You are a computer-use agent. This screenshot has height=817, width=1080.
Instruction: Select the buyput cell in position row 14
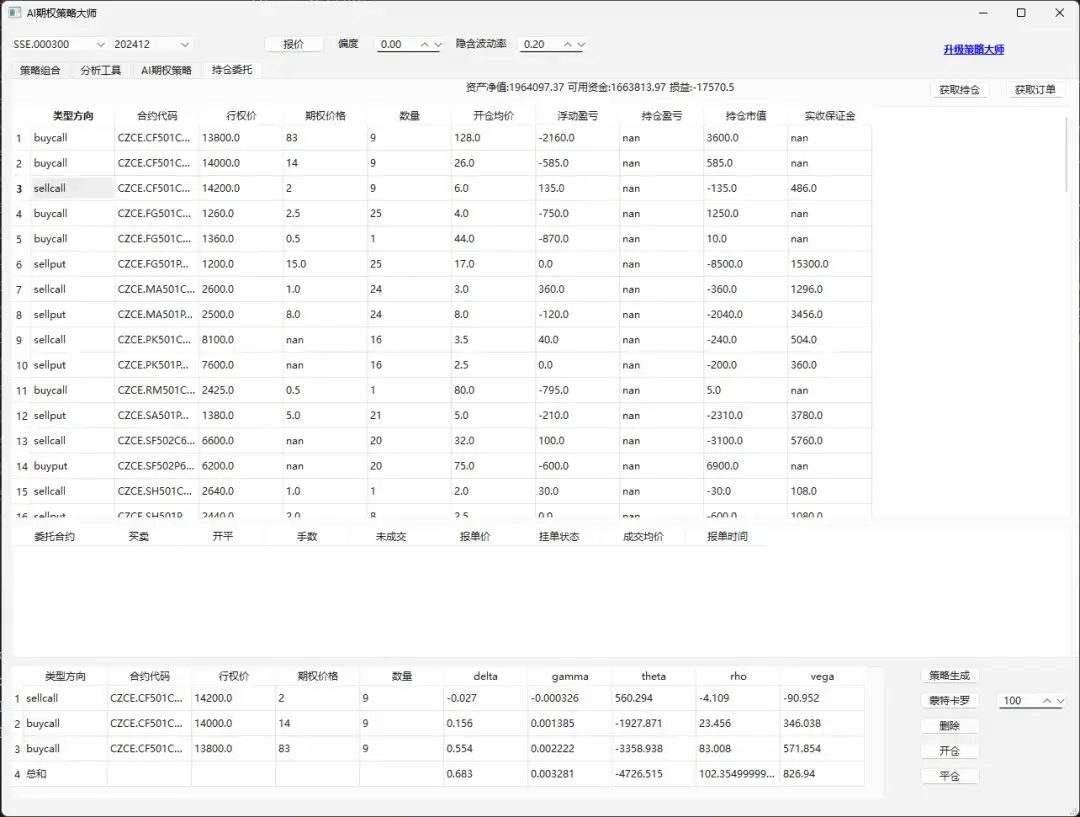coord(72,466)
